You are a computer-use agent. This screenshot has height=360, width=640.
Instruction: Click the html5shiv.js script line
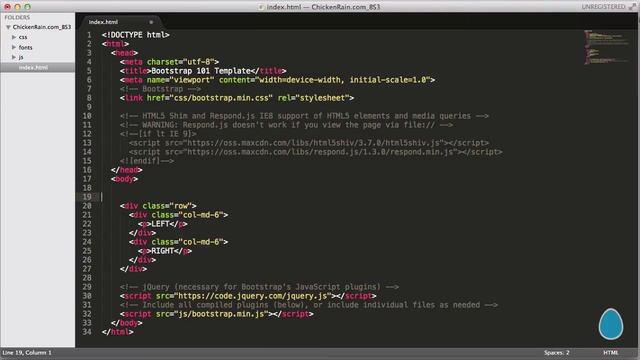tap(309, 143)
